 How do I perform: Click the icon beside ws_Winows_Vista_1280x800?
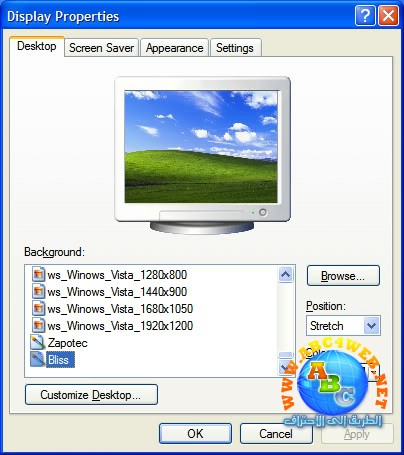pos(38,275)
